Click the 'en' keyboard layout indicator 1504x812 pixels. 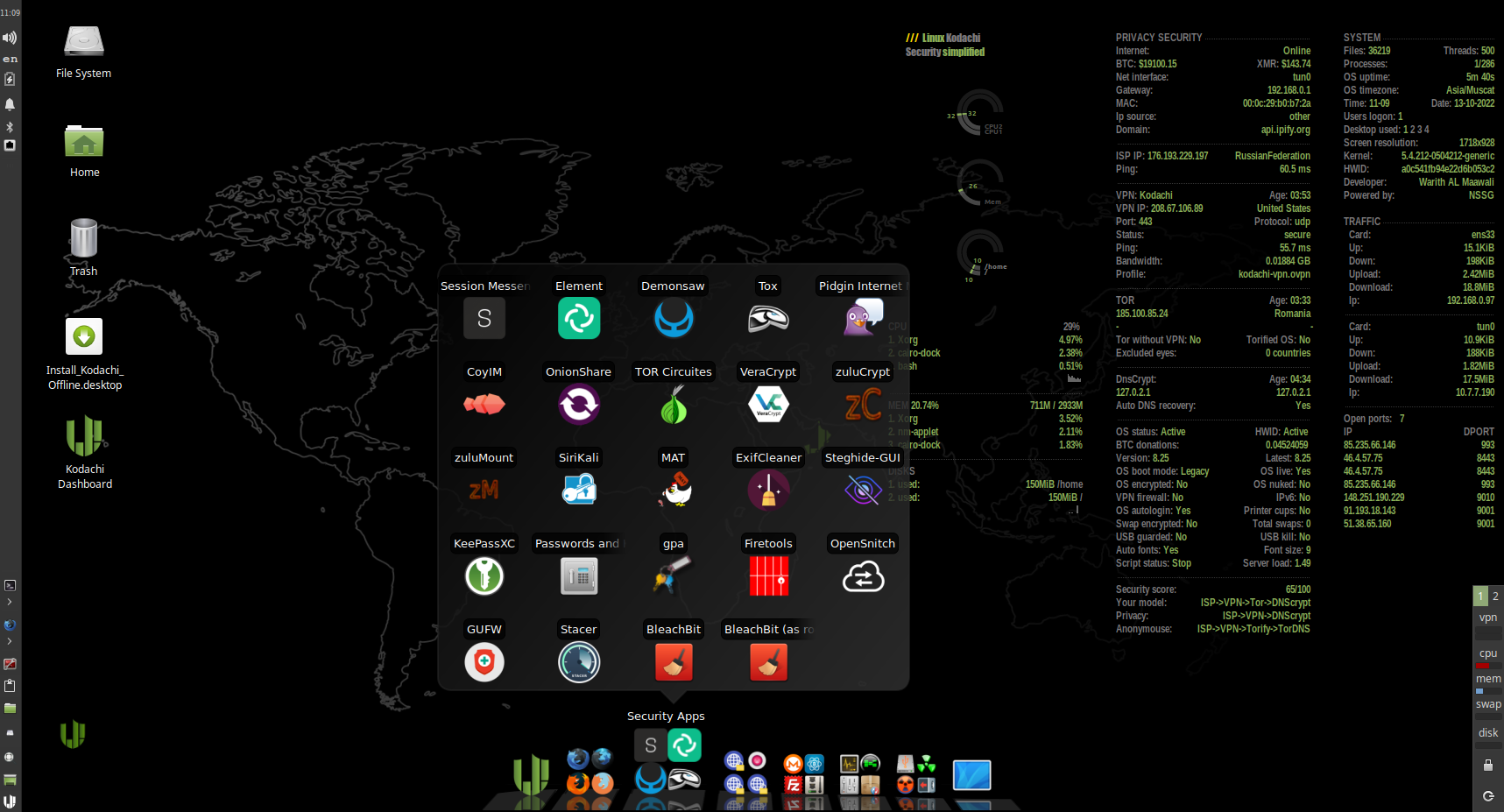point(10,59)
